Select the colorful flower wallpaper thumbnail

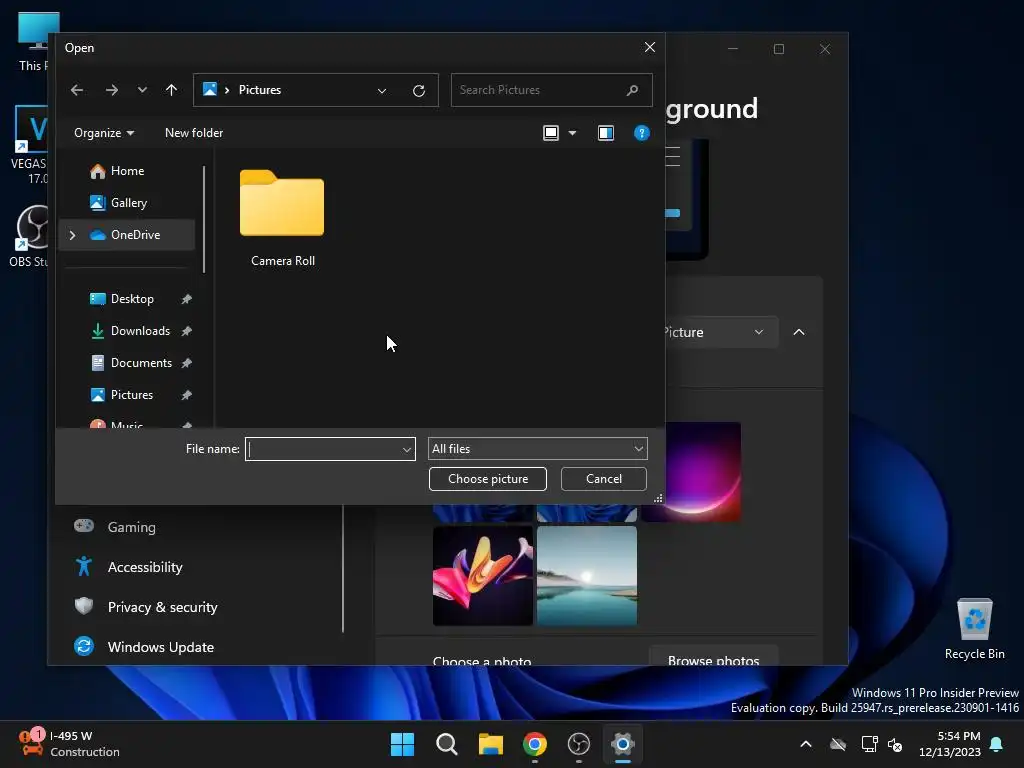pyautogui.click(x=483, y=576)
